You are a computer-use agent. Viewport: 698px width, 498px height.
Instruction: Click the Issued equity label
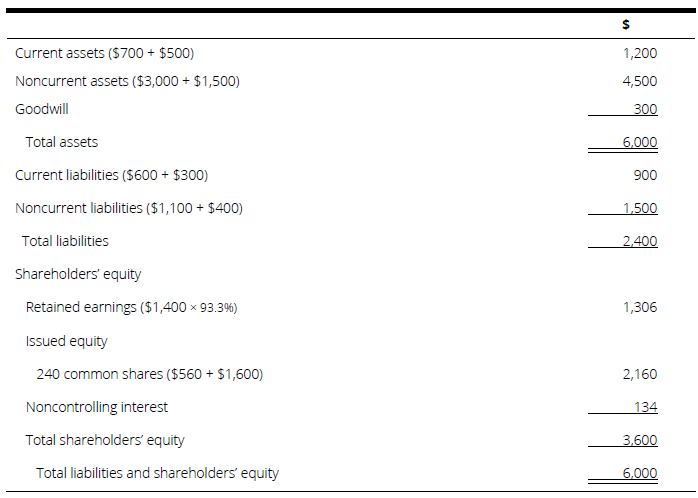pyautogui.click(x=66, y=341)
